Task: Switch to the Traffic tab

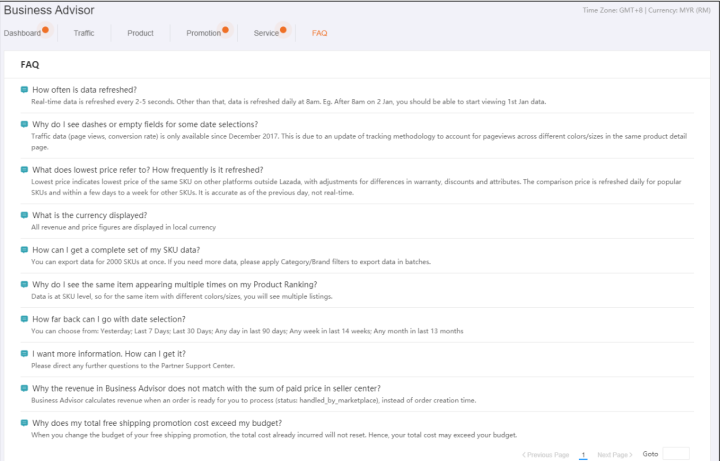Action: 84,33
